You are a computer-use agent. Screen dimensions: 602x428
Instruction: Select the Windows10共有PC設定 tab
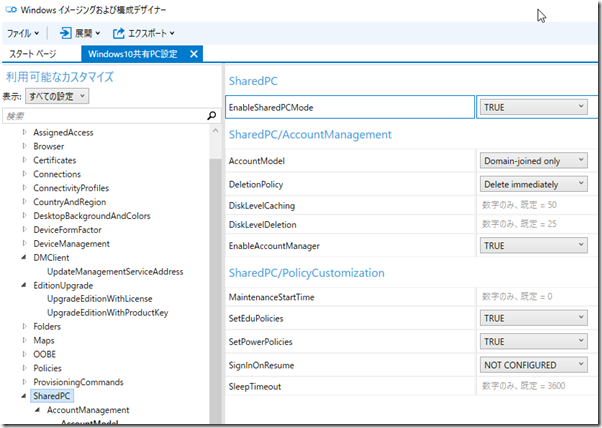(x=132, y=54)
